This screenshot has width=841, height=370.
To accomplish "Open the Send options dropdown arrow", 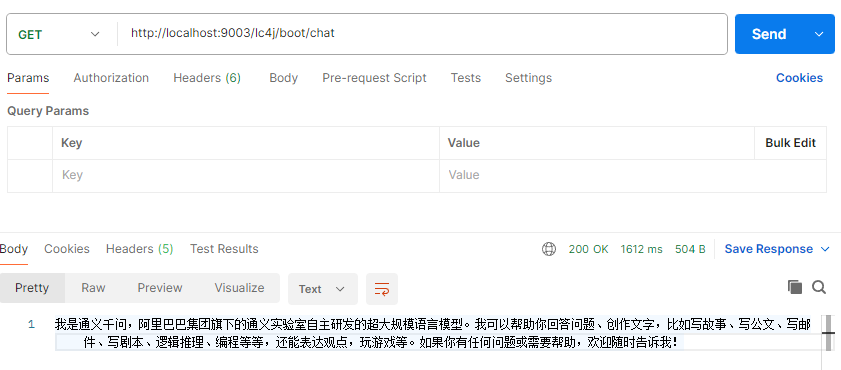I will pos(819,34).
